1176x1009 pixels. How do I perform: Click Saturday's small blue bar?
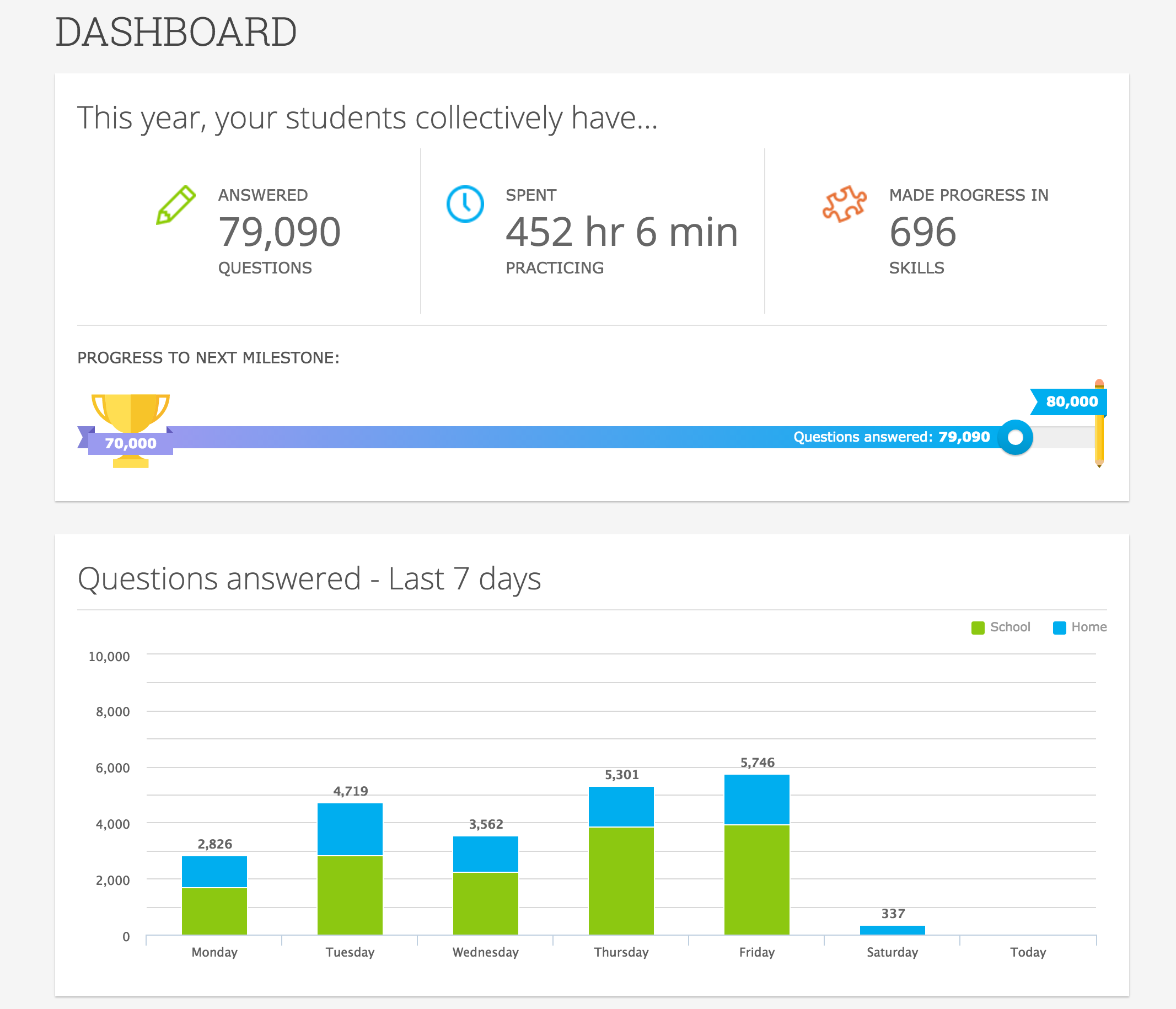(892, 930)
